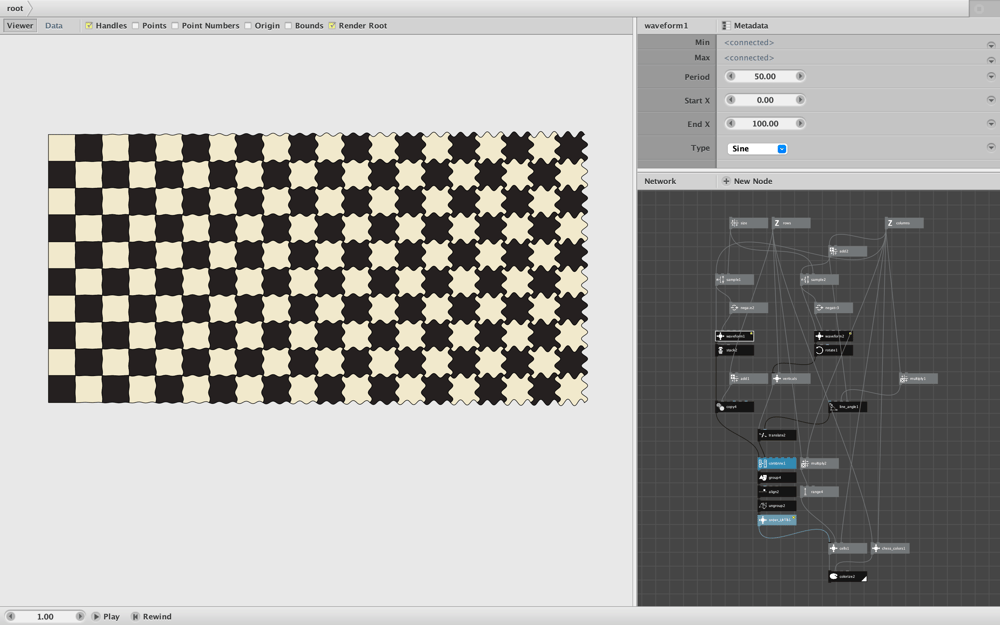Click the add2 node
Image resolution: width=1000 pixels, height=625 pixels.
point(847,251)
